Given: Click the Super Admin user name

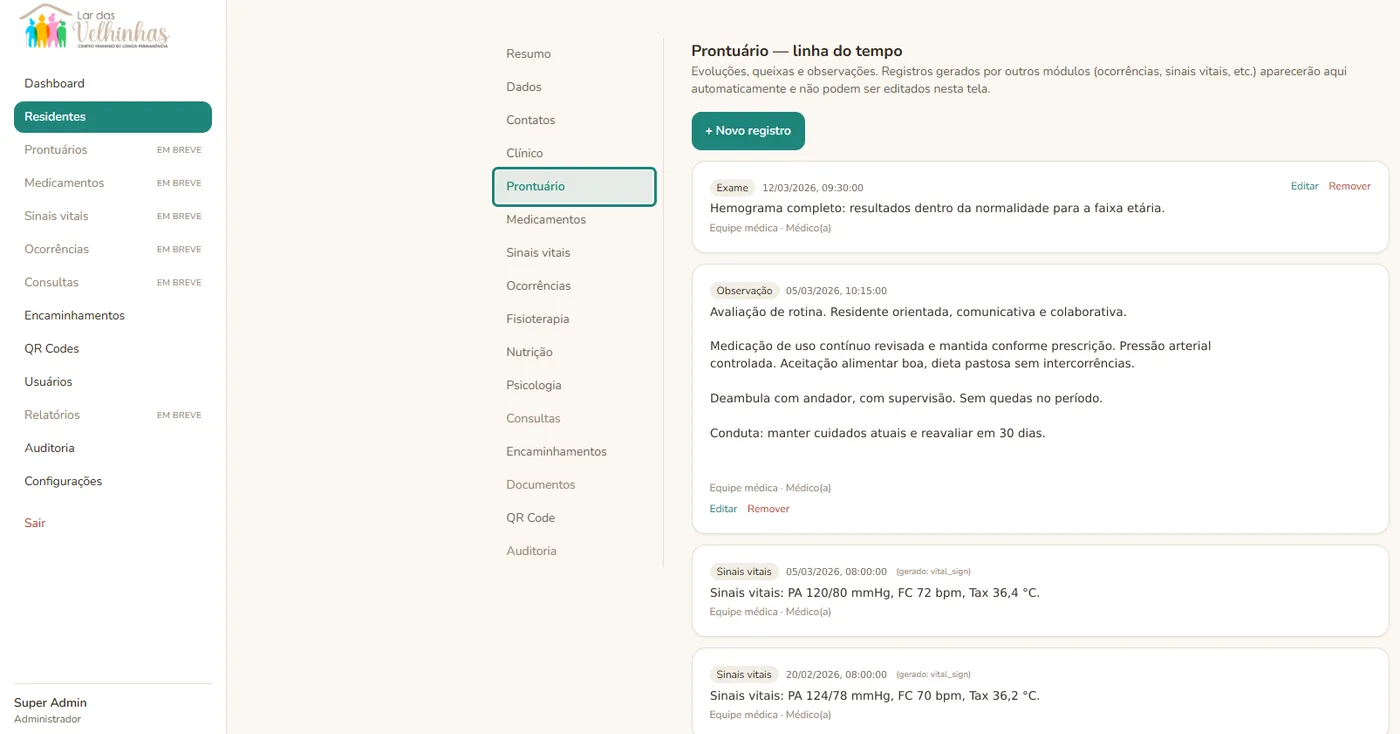Looking at the screenshot, I should [50, 703].
